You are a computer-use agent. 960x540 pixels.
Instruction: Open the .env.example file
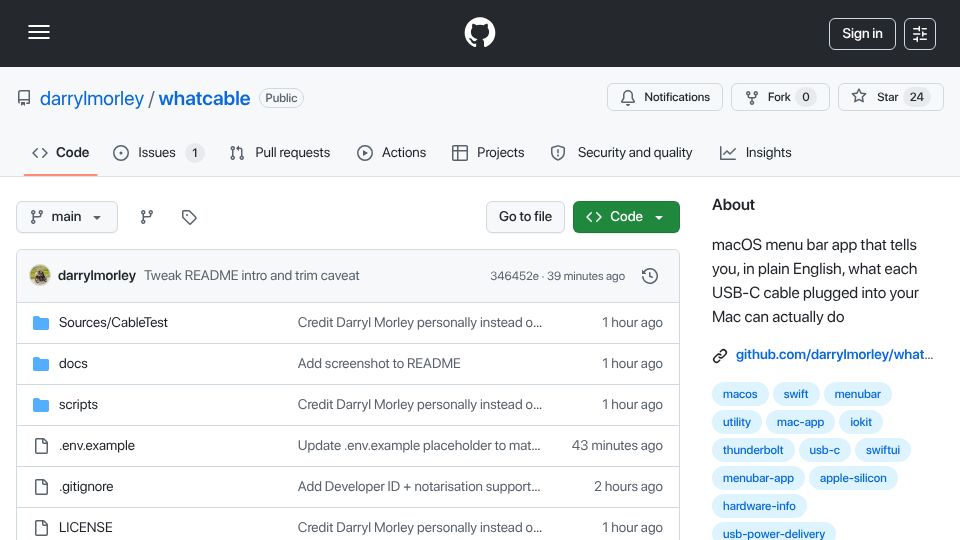pyautogui.click(x=97, y=446)
